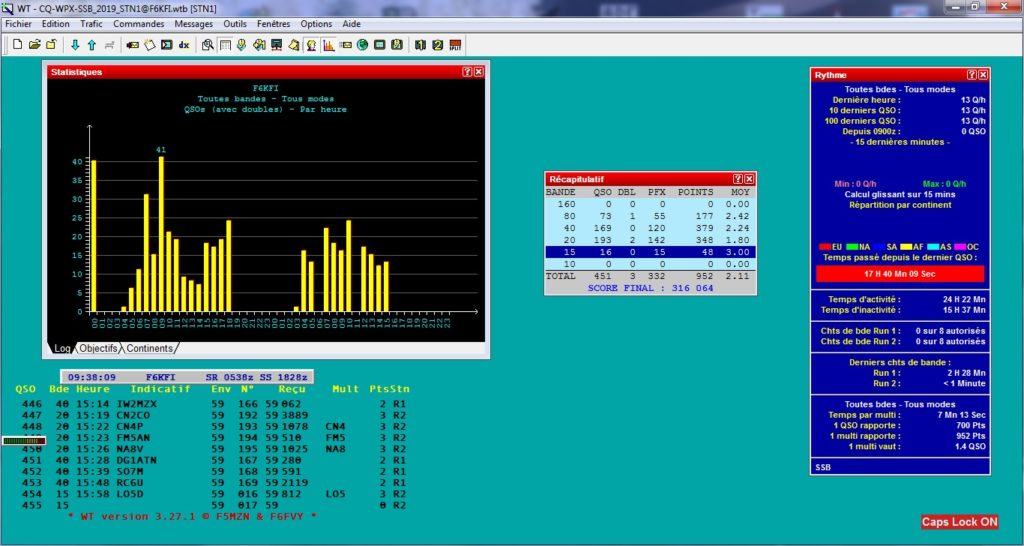1024x546 pixels.
Task: Open the Options menu
Action: coord(316,24)
